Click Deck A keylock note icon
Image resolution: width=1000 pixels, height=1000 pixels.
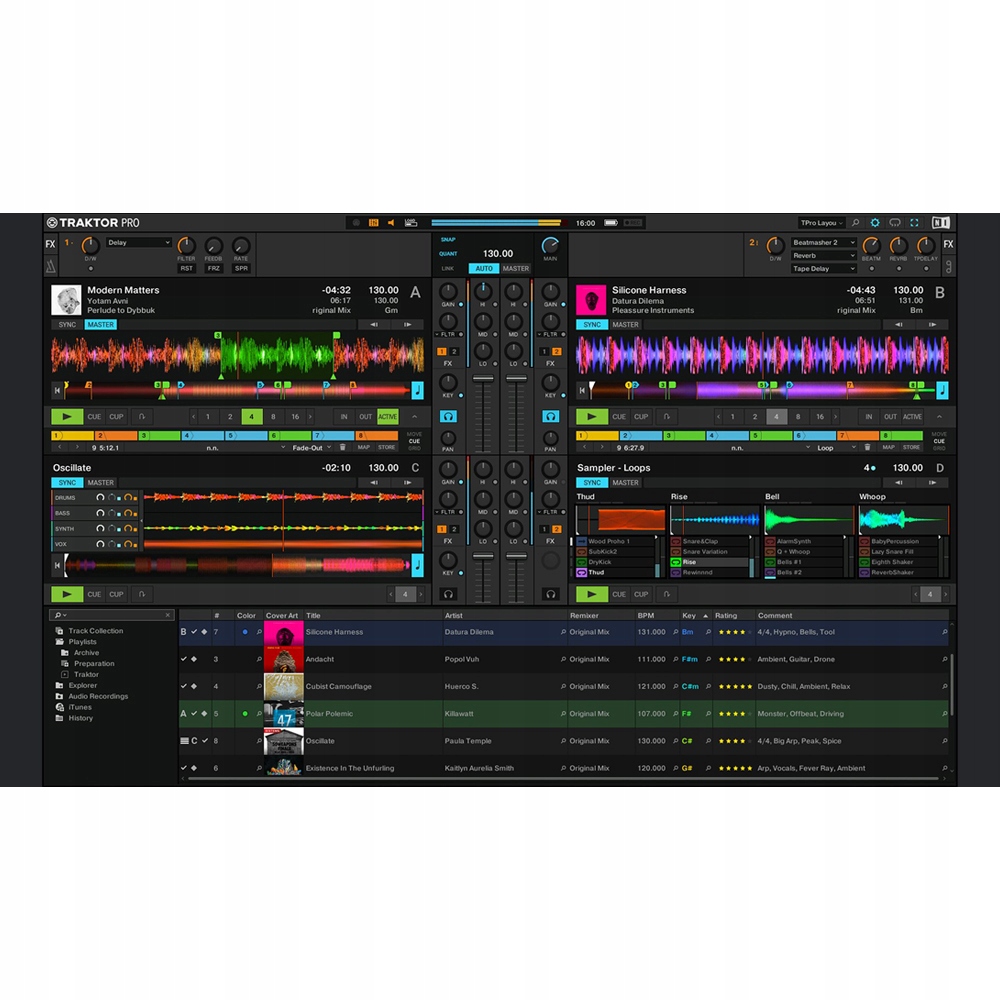pyautogui.click(x=418, y=390)
